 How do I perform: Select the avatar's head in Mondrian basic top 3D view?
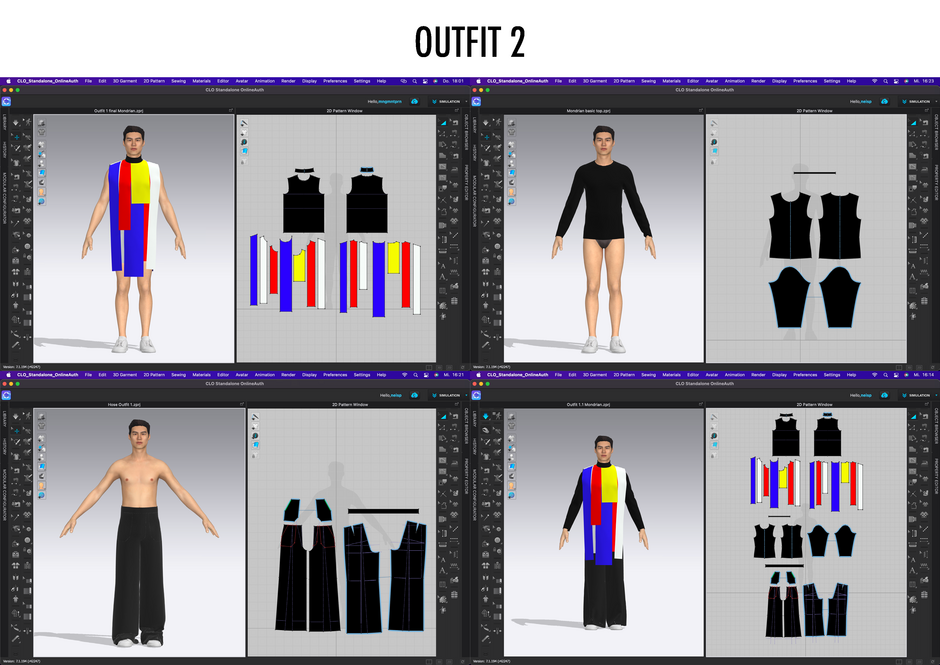click(x=603, y=141)
